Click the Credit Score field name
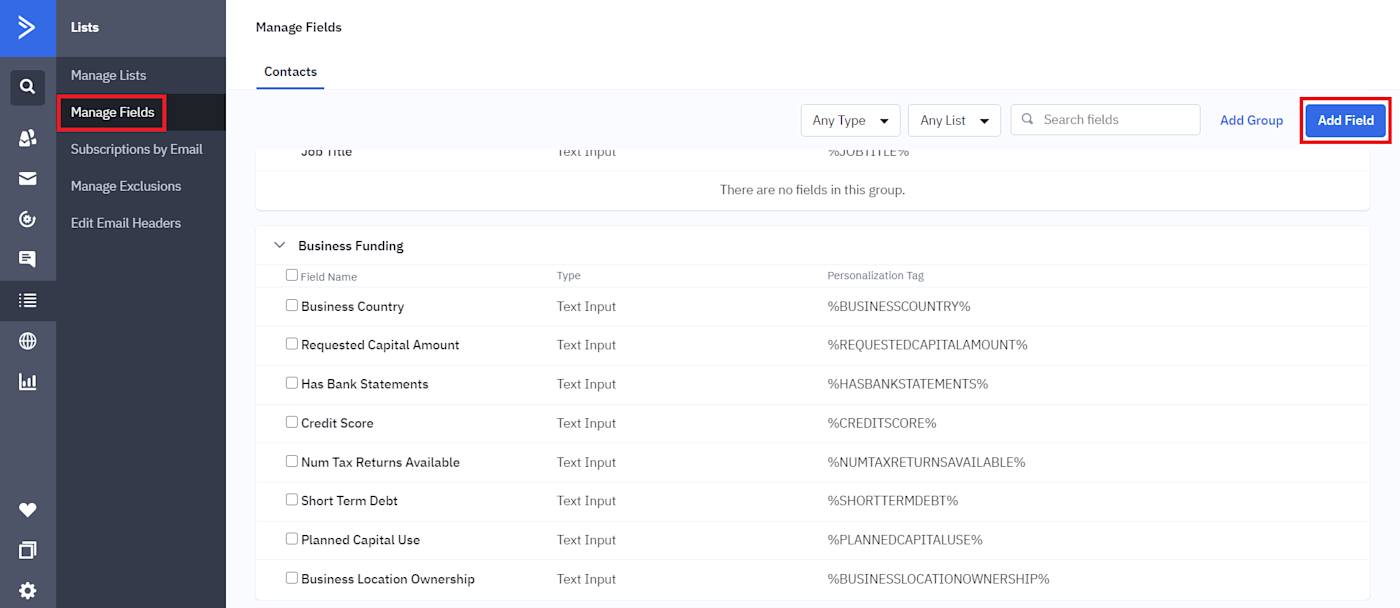 (337, 423)
